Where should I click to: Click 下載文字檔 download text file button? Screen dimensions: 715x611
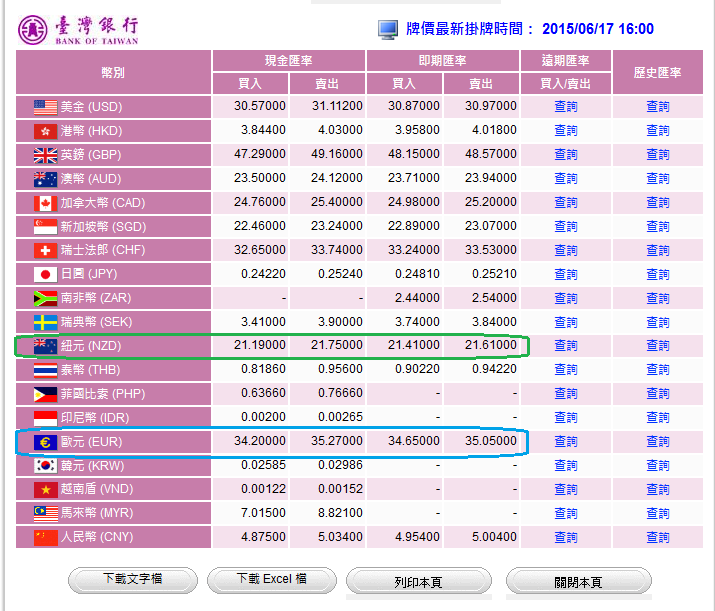point(133,580)
